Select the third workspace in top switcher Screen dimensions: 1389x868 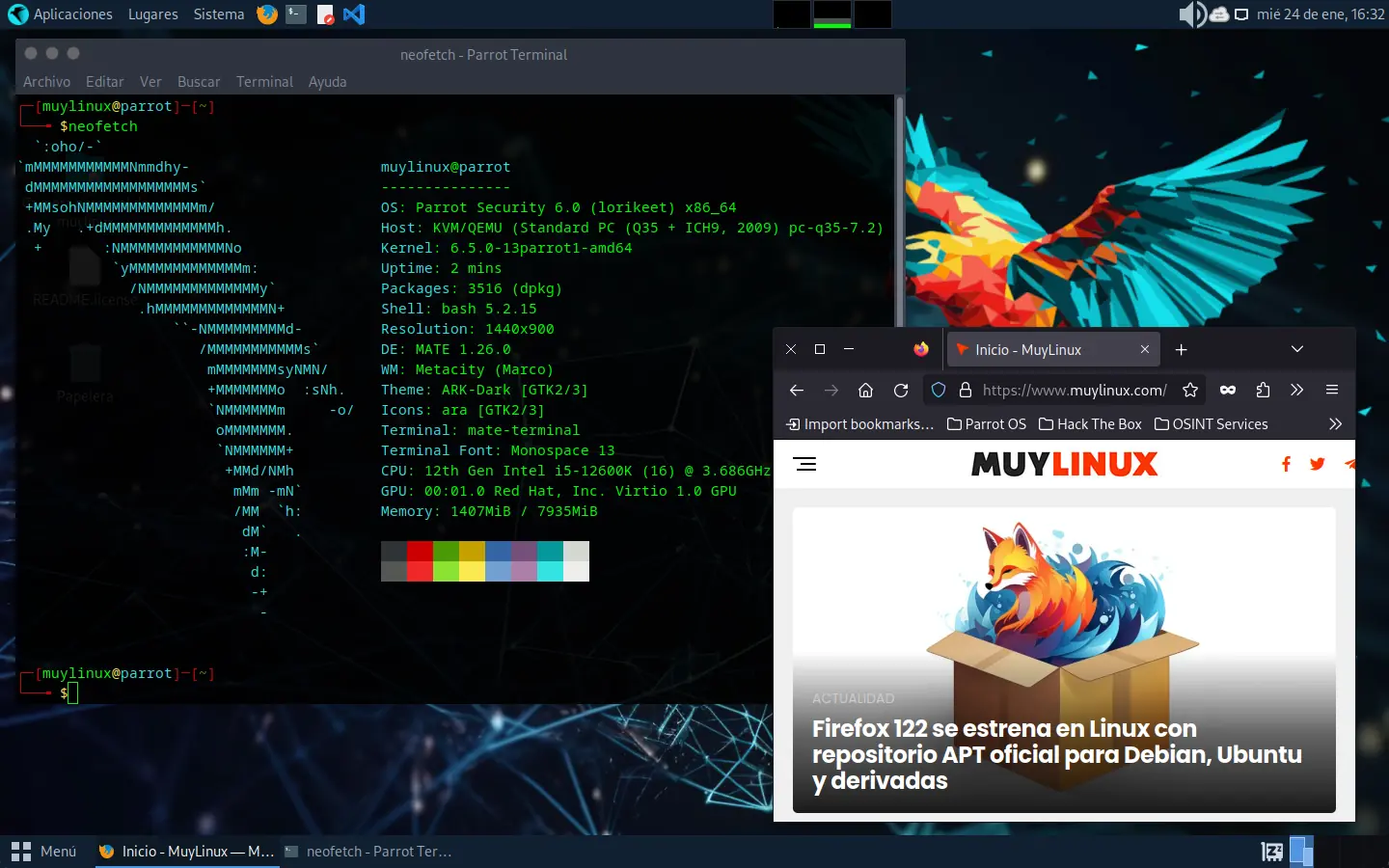873,14
